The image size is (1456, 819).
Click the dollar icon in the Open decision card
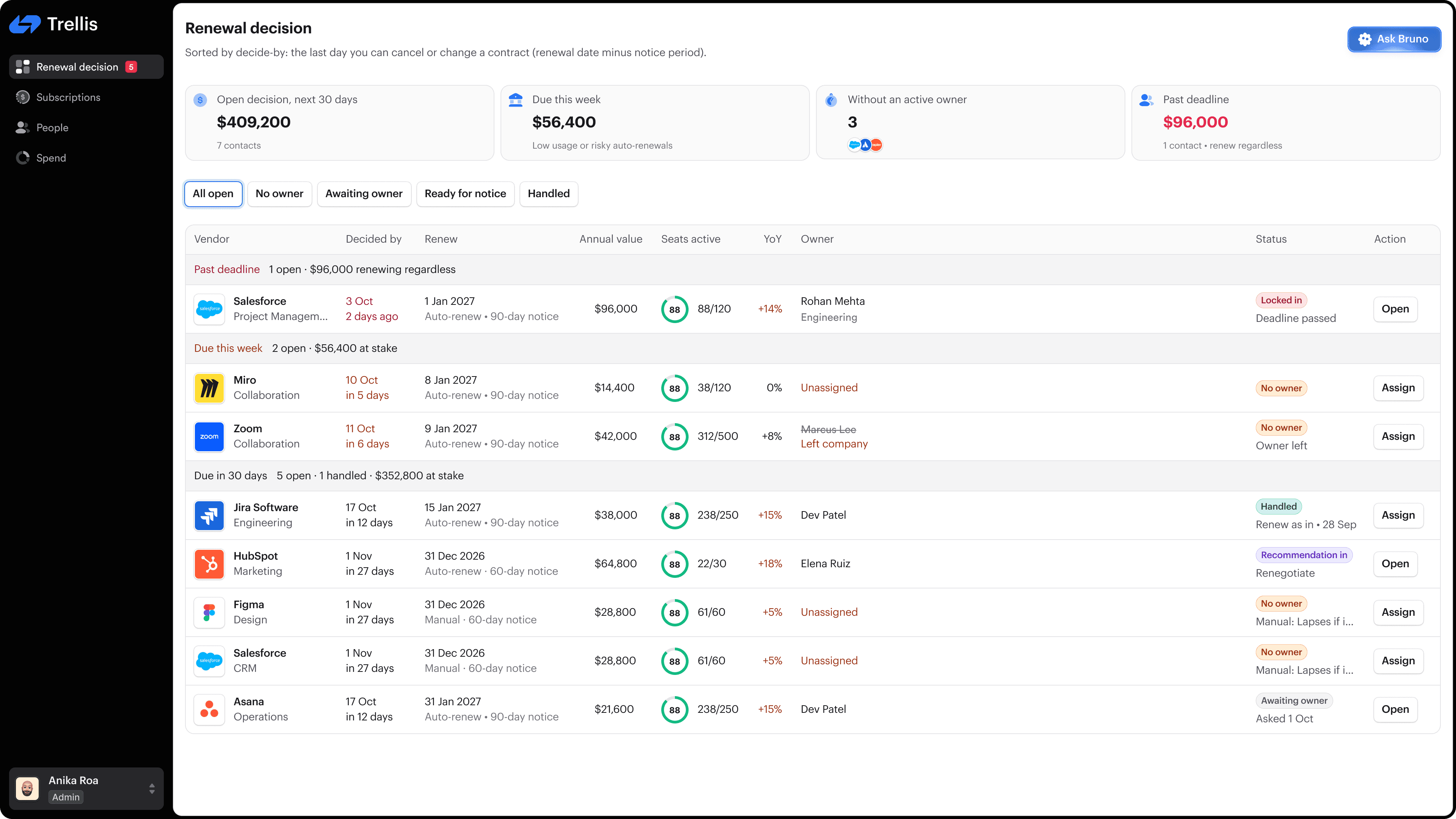pos(200,100)
